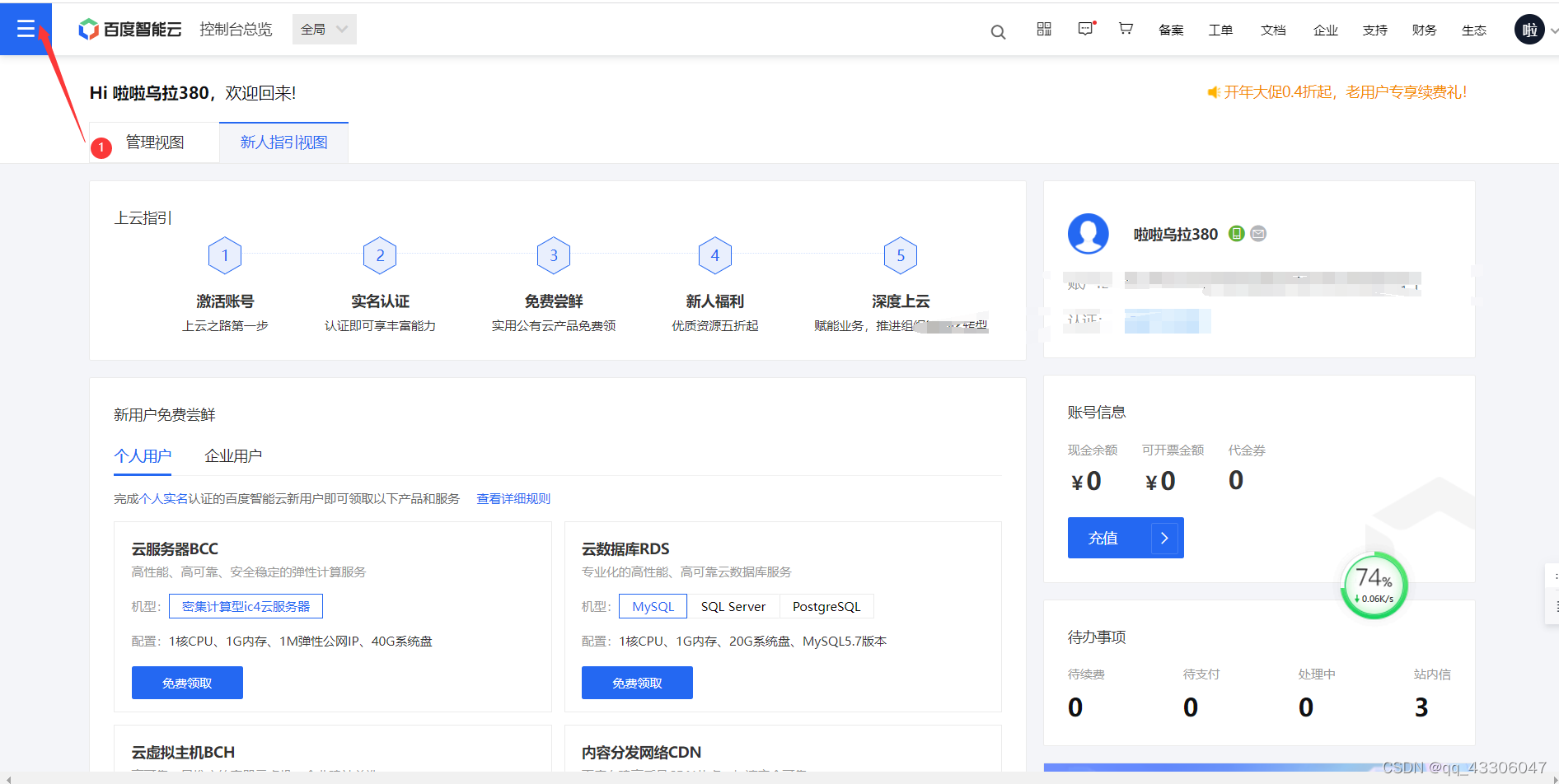Click 云数据库RDS product title
Image resolution: width=1559 pixels, height=784 pixels.
[625, 549]
